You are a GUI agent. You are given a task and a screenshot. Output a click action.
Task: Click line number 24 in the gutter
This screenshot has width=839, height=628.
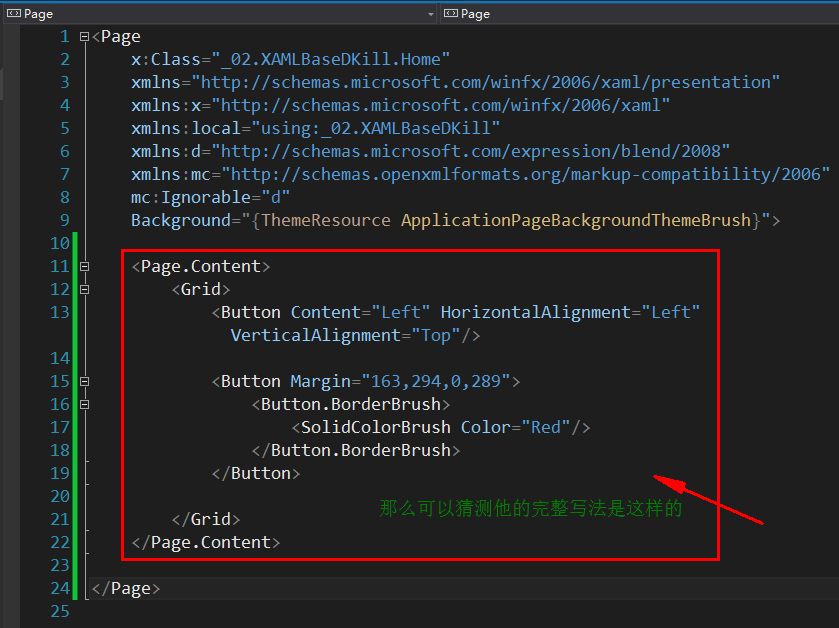60,588
